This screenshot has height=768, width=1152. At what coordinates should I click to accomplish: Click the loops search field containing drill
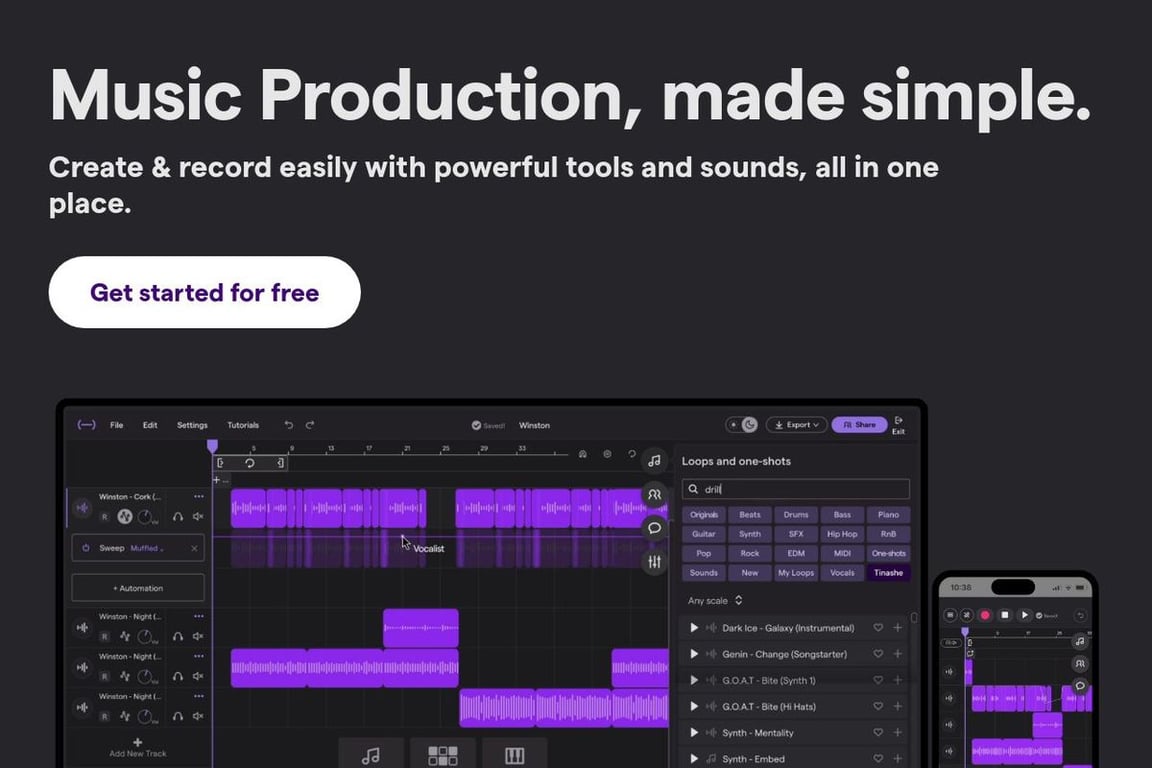(796, 489)
